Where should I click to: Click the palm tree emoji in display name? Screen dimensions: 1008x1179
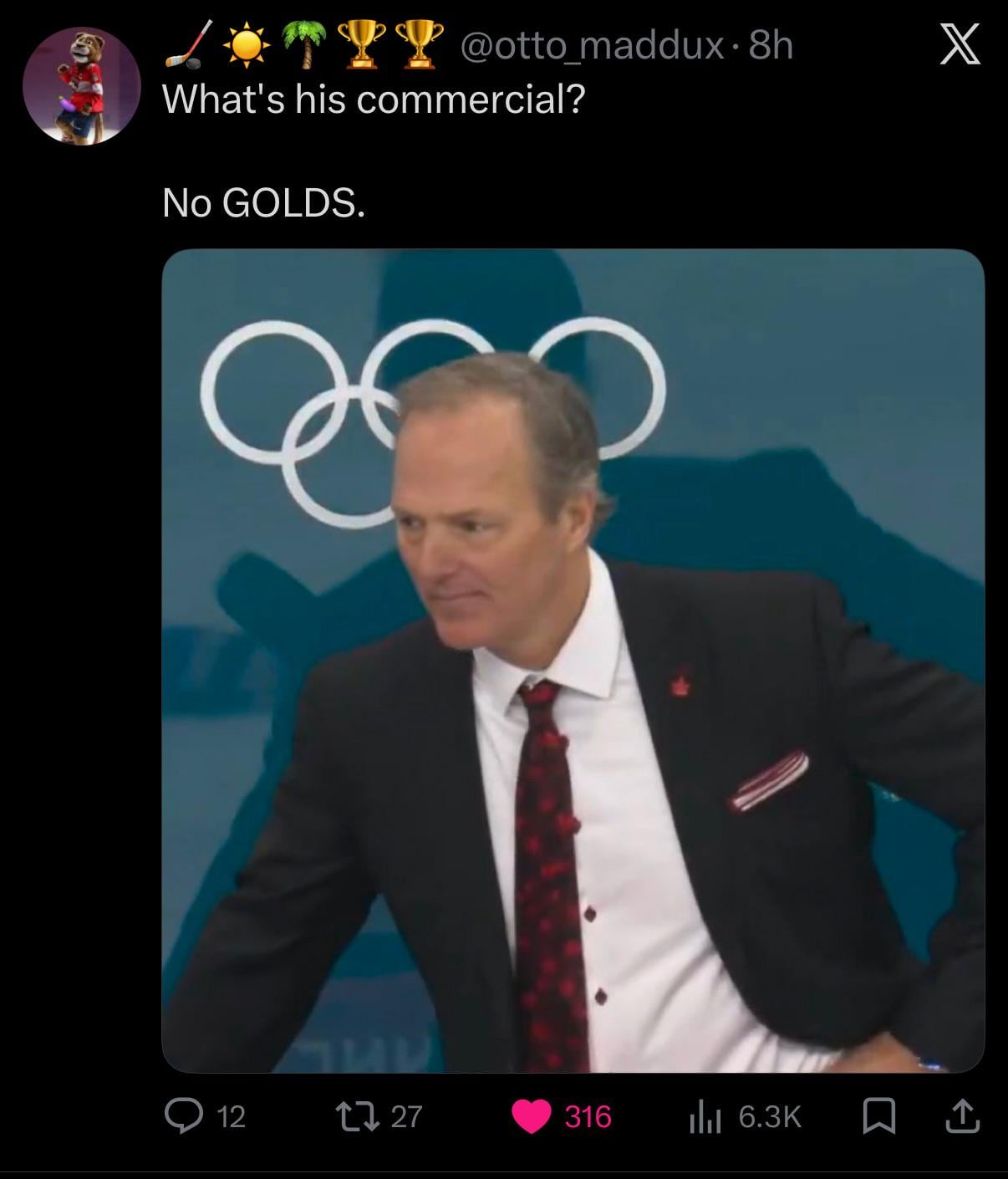click(302, 46)
